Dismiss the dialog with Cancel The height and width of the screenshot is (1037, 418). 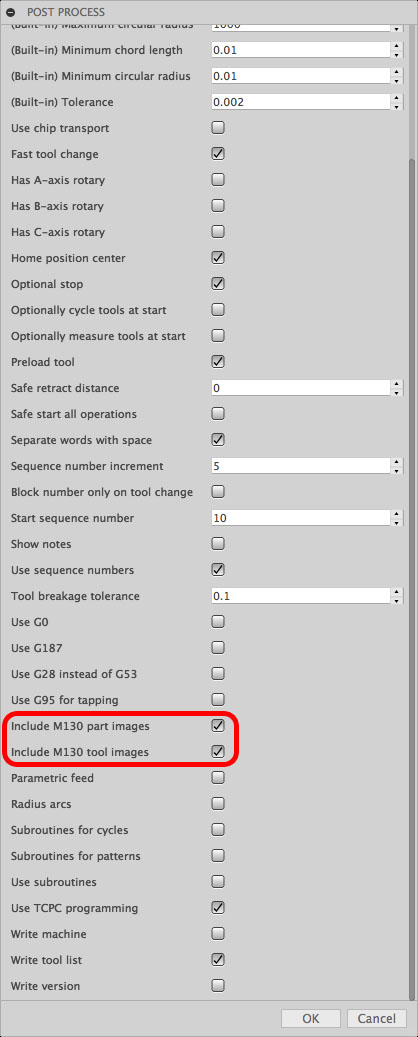click(376, 1018)
